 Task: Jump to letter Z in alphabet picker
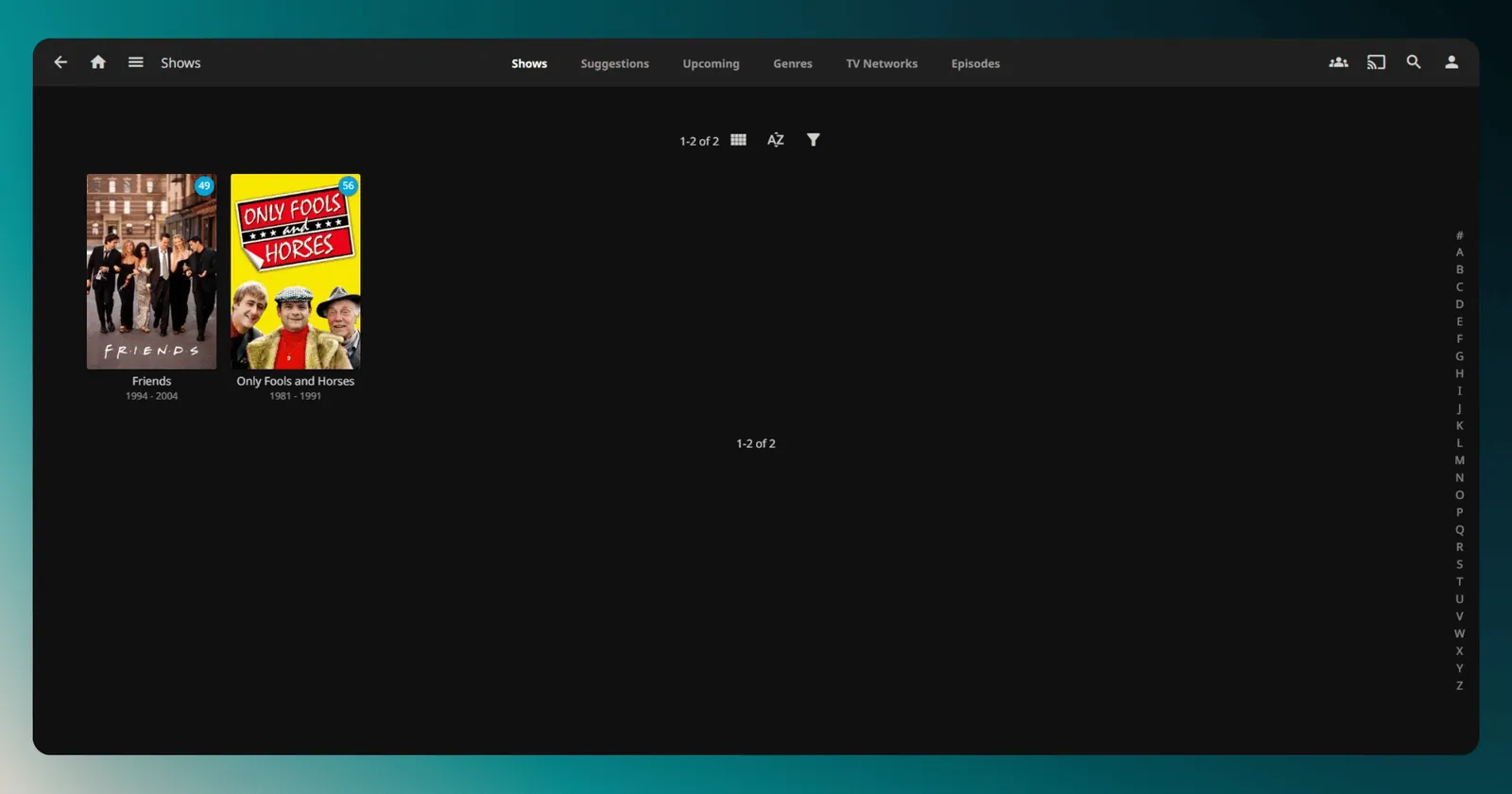point(1460,686)
